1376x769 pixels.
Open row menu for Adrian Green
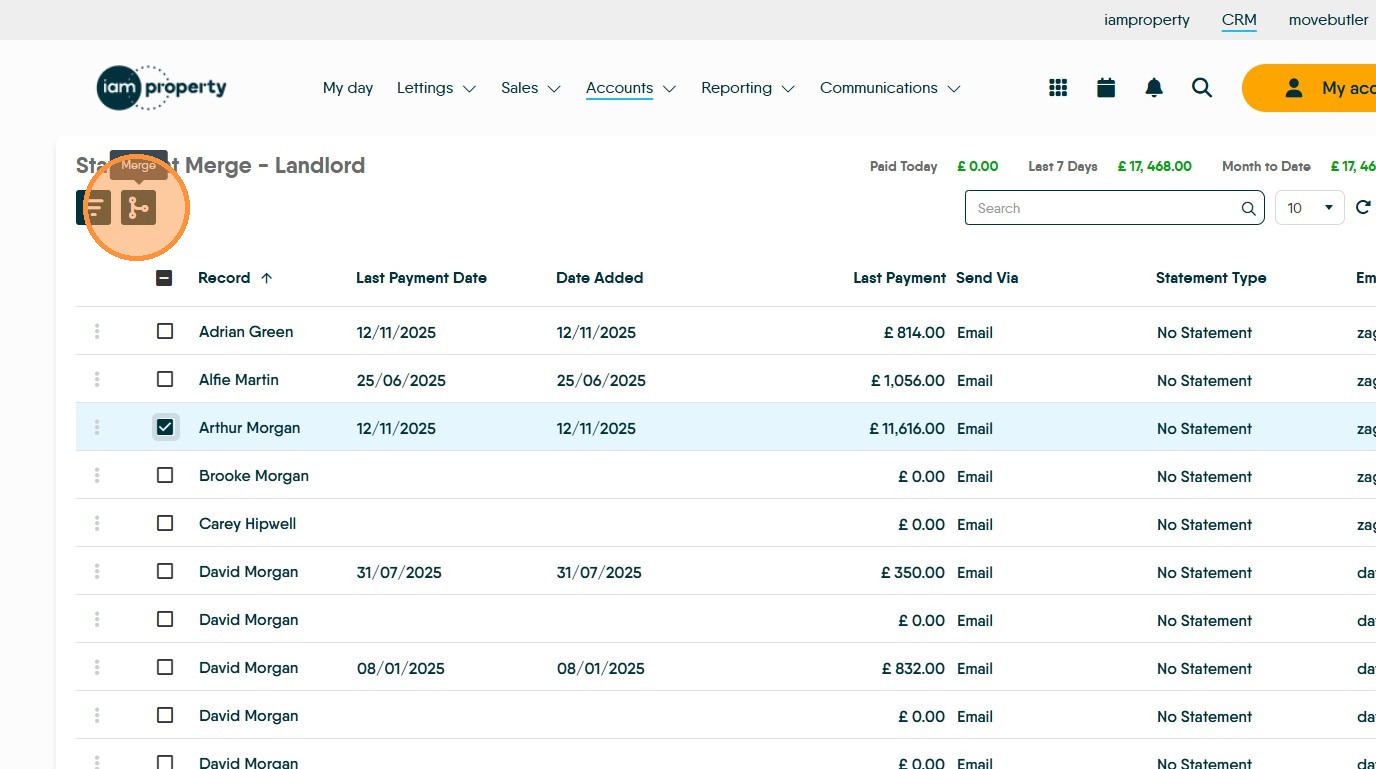[x=97, y=331]
